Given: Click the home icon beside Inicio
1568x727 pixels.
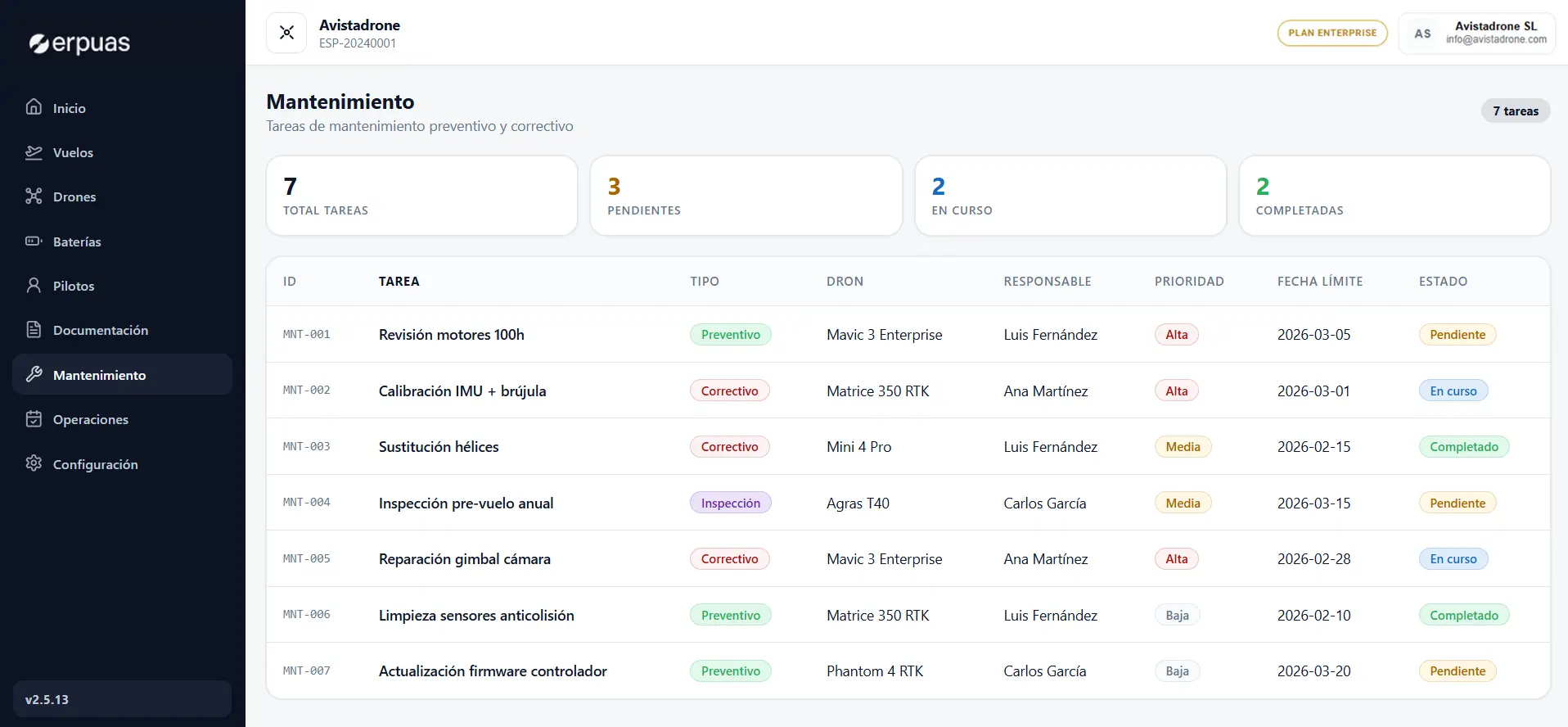Looking at the screenshot, I should tap(34, 107).
